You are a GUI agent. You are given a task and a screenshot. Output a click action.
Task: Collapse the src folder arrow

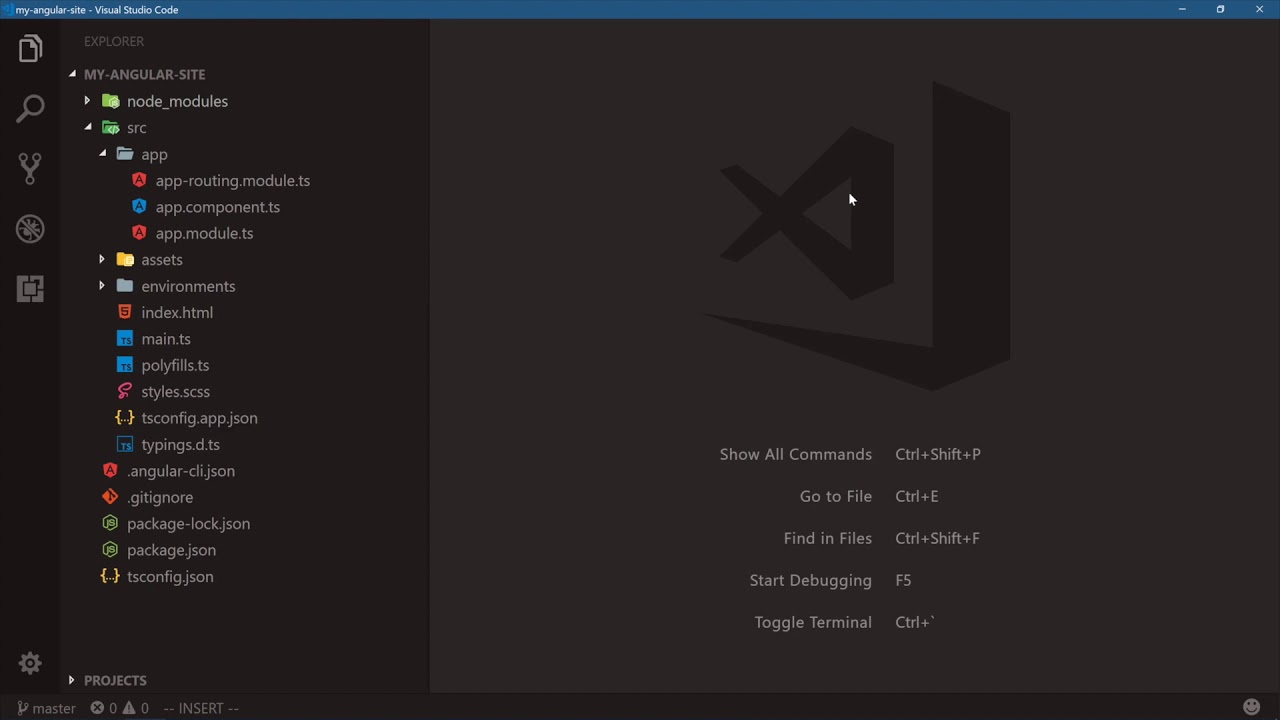[x=88, y=127]
